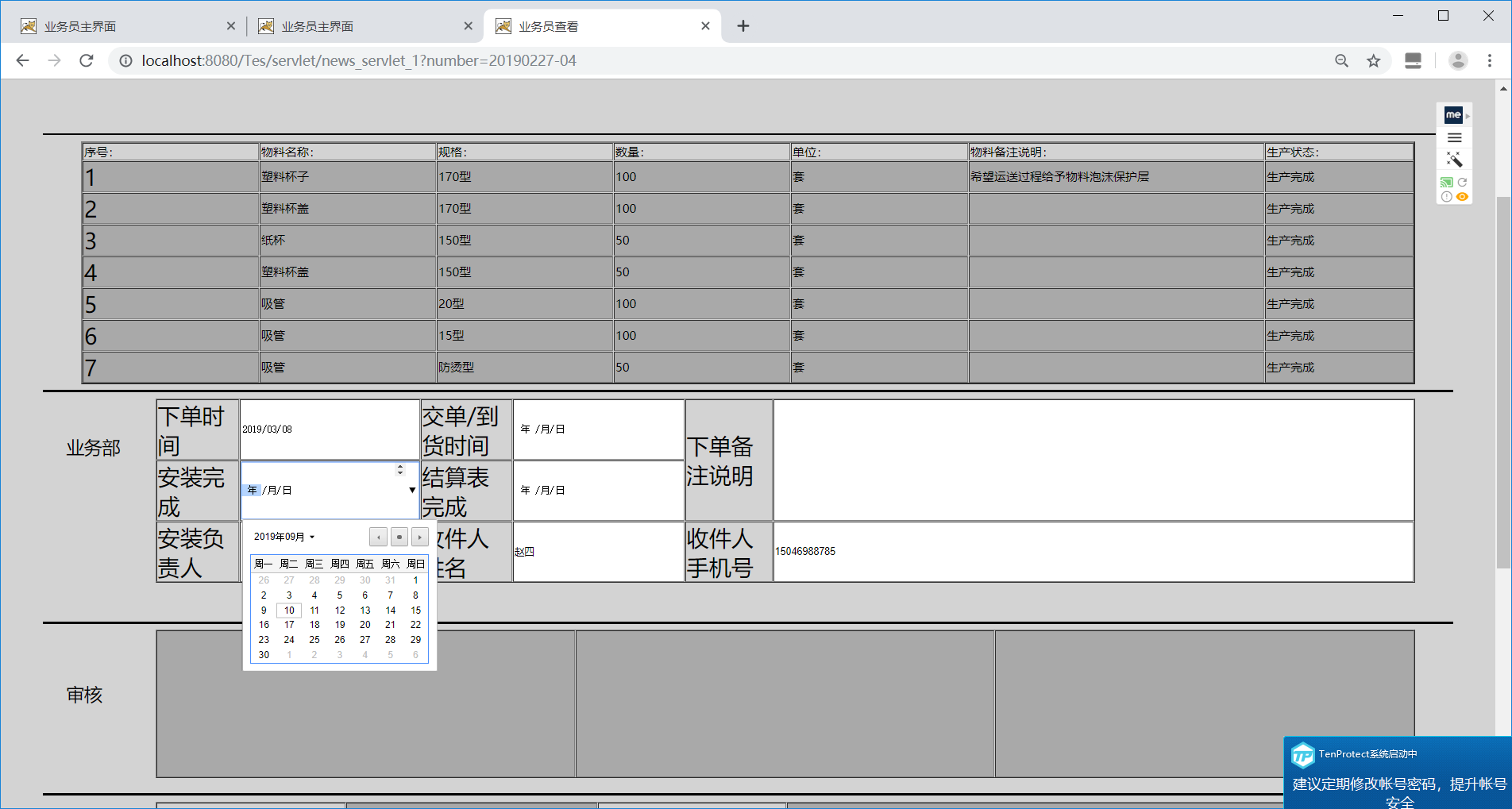Pick day 10 in the calendar

289,611
